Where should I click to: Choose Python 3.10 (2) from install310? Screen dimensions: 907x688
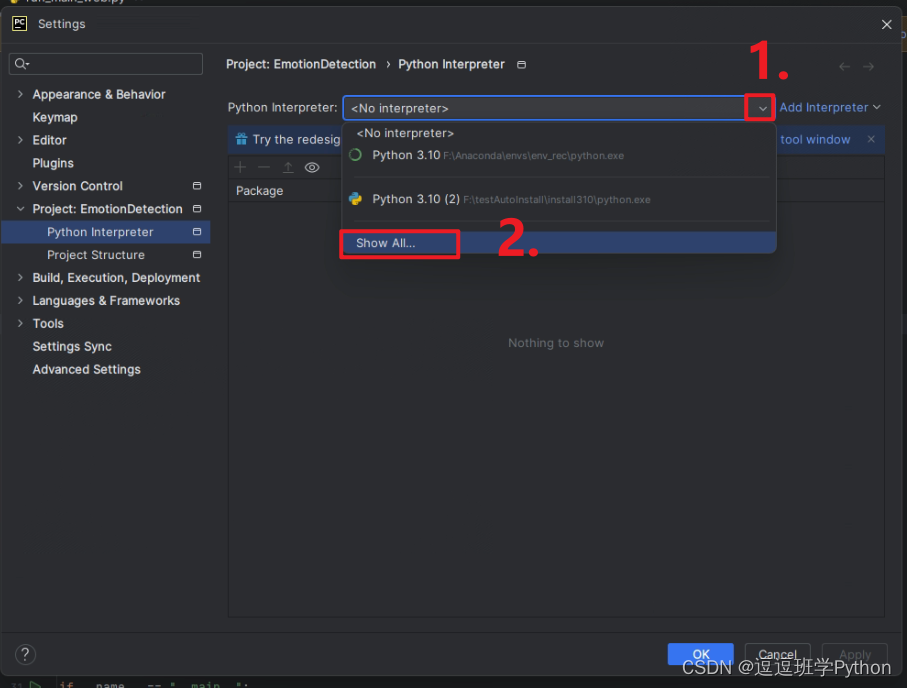pos(559,199)
